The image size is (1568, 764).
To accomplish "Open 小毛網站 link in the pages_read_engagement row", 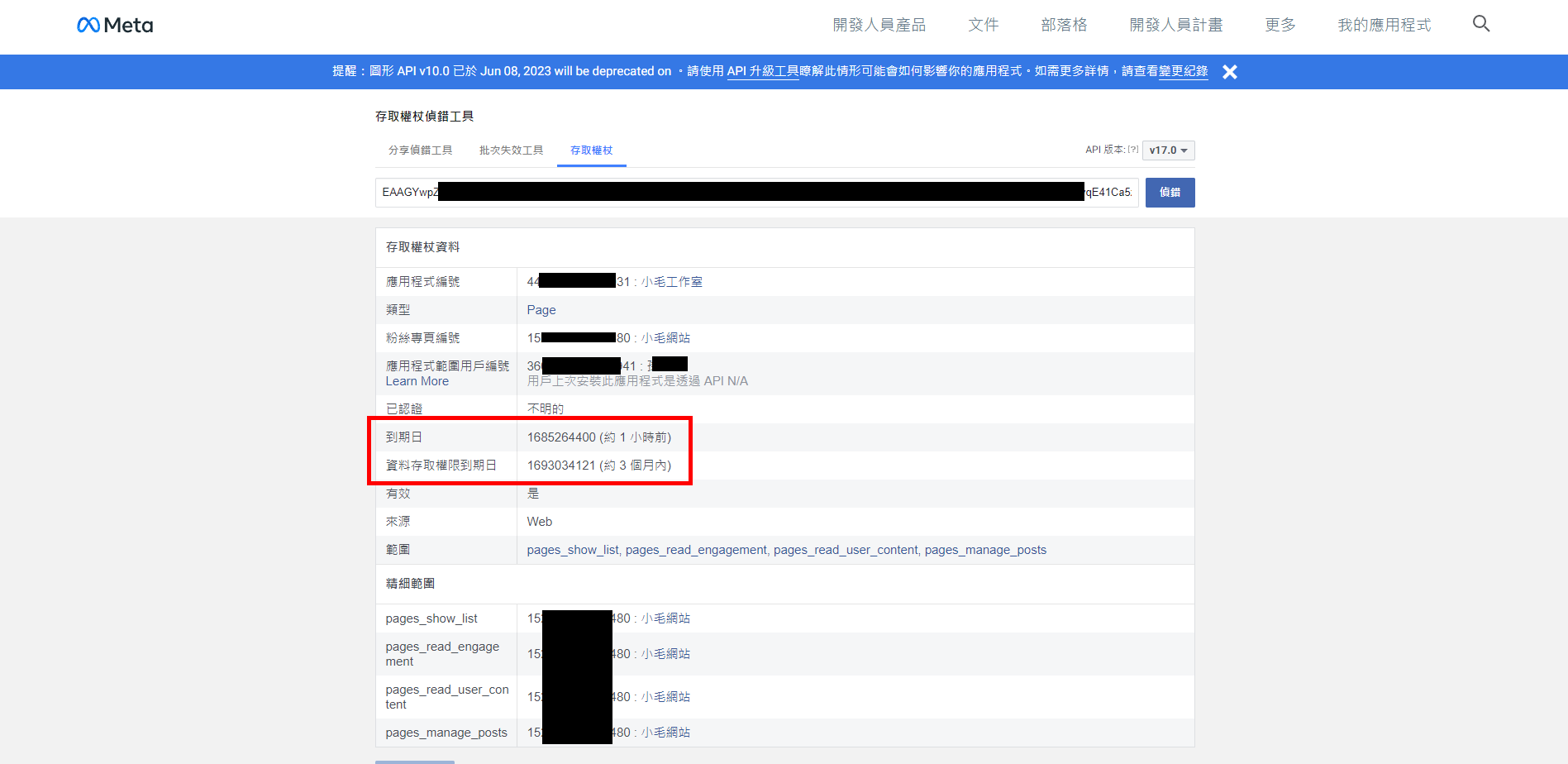I will [666, 654].
